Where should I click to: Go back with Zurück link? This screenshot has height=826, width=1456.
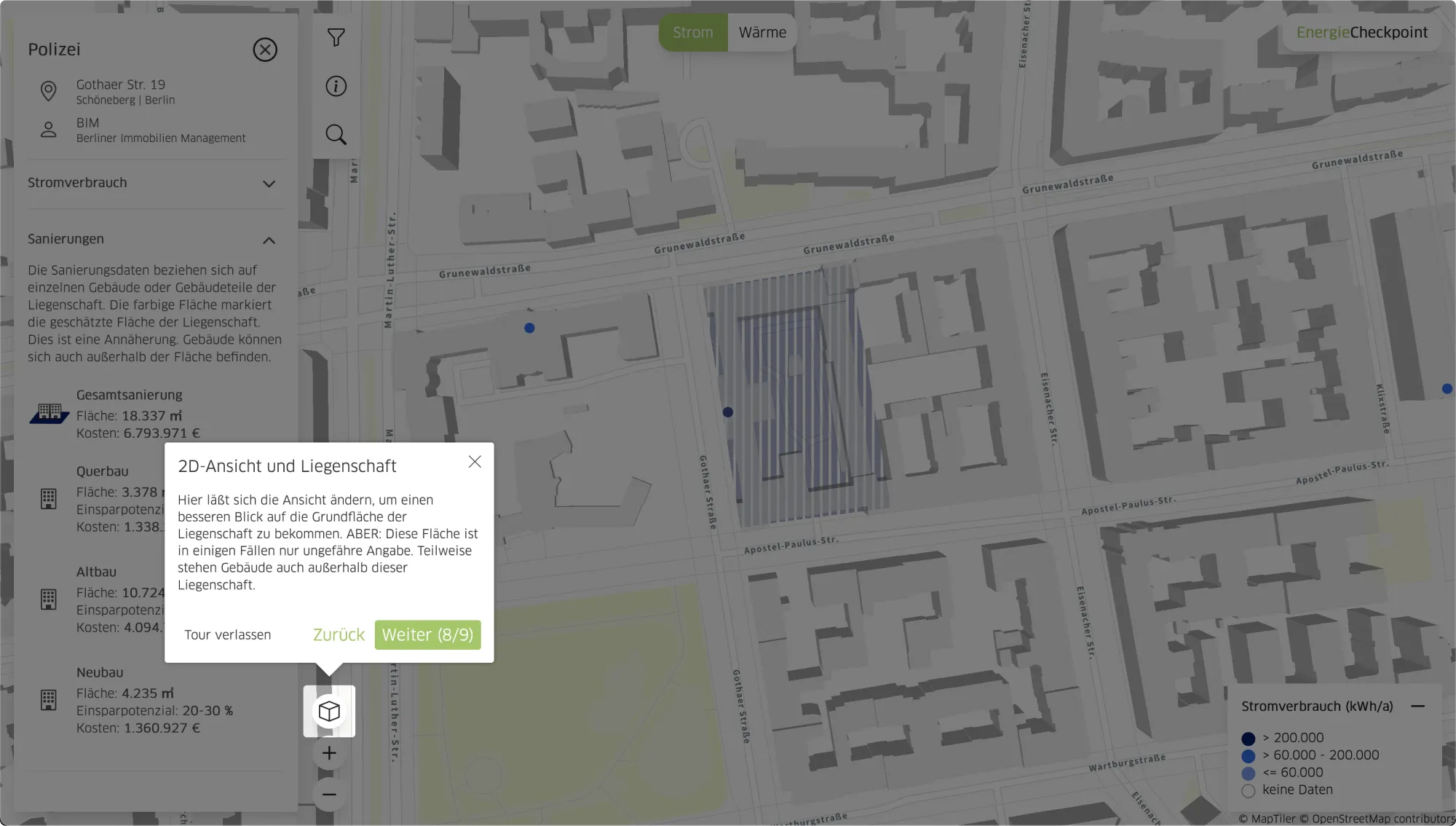click(x=339, y=634)
